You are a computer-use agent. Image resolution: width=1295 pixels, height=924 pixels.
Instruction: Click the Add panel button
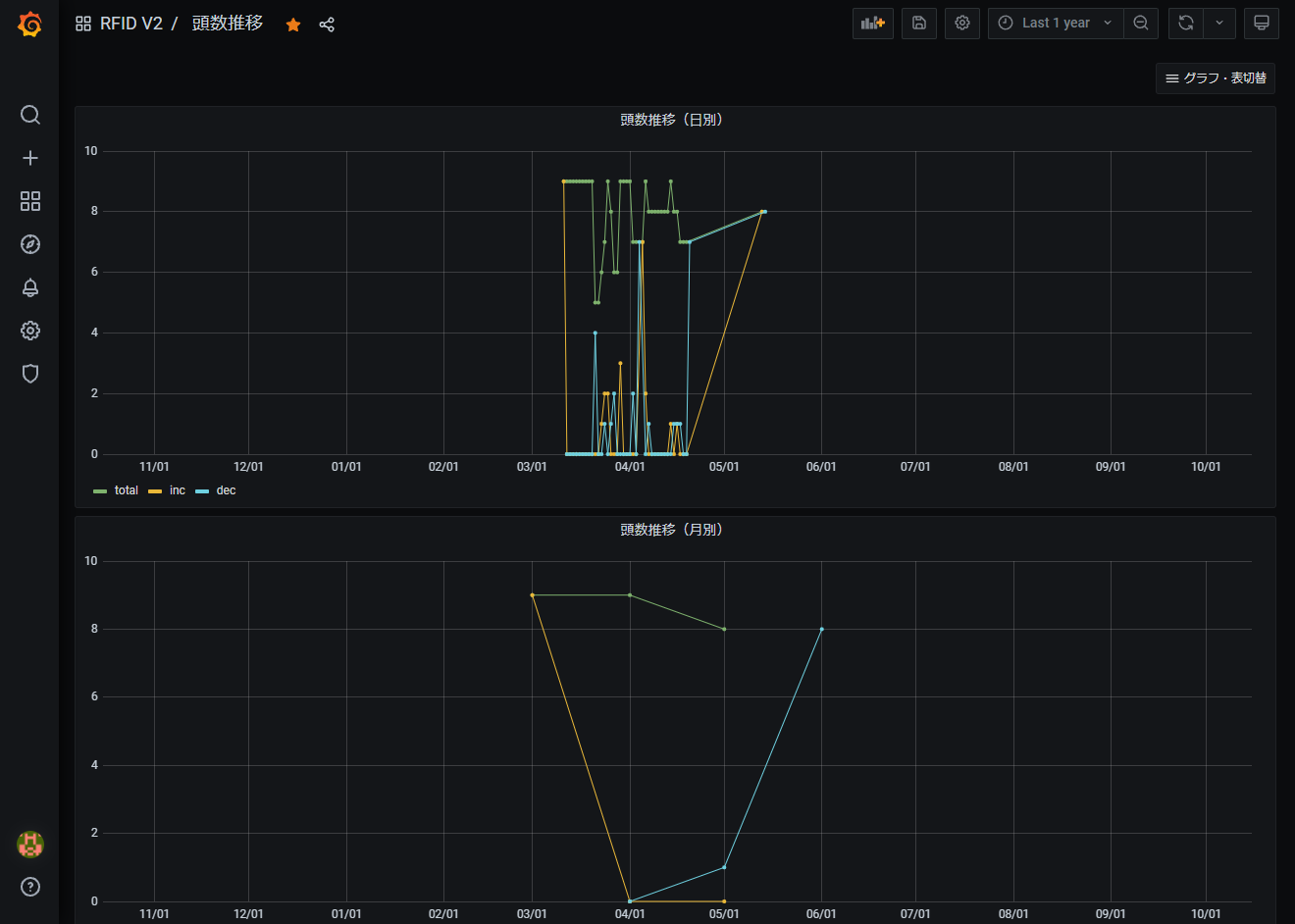[872, 24]
